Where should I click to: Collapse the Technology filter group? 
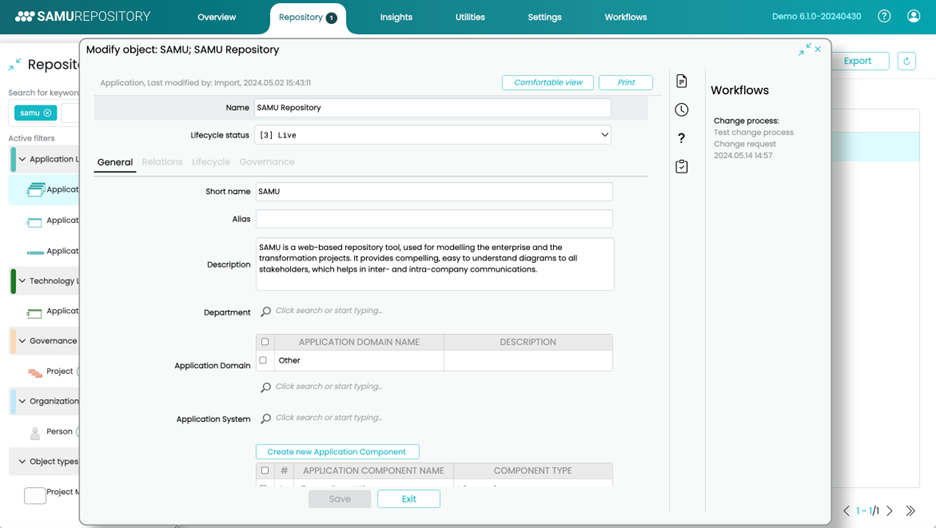click(22, 281)
